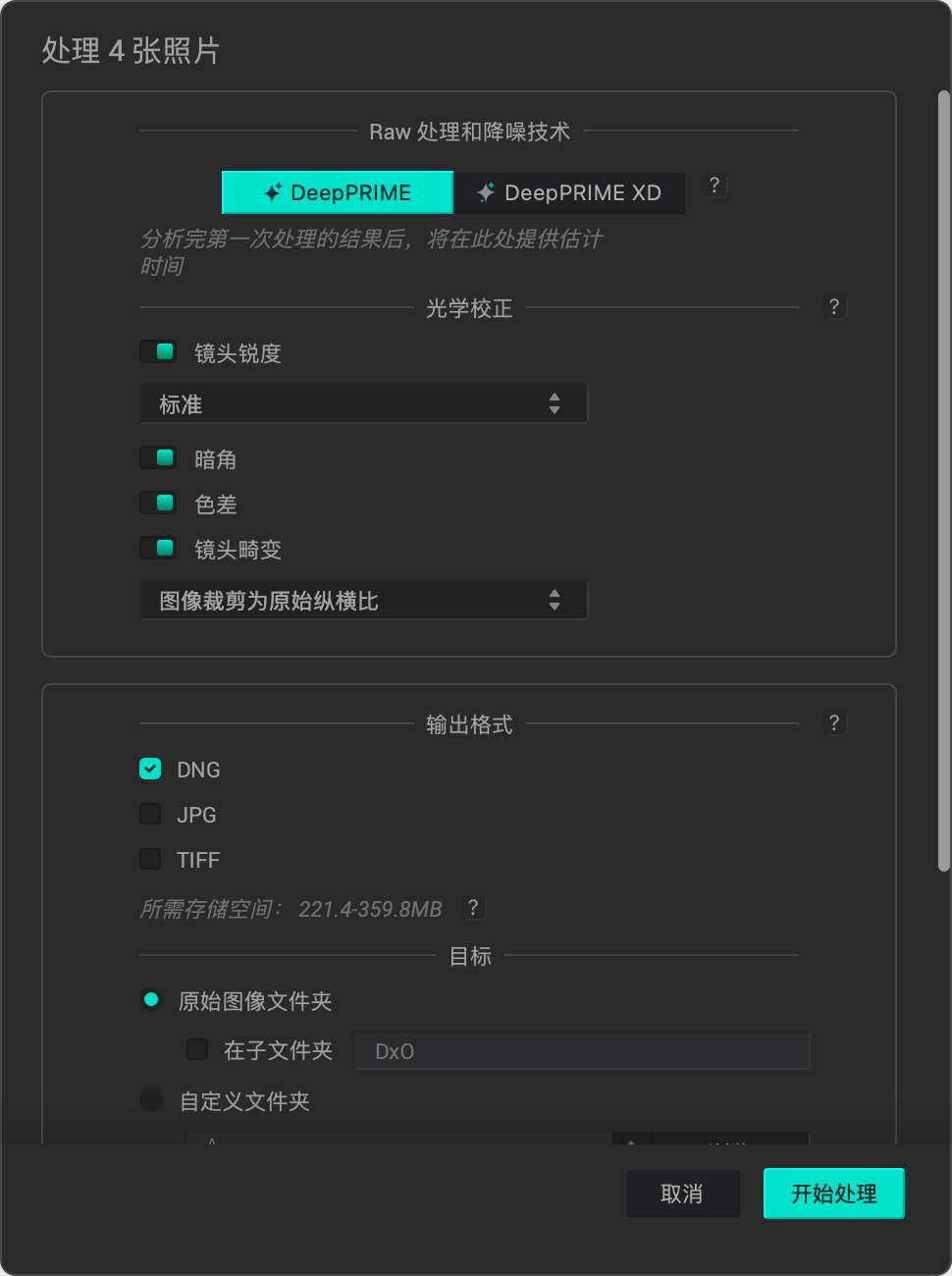This screenshot has height=1276, width=952.
Task: Toggle the 镜头畸变 correction switch
Action: 158,548
